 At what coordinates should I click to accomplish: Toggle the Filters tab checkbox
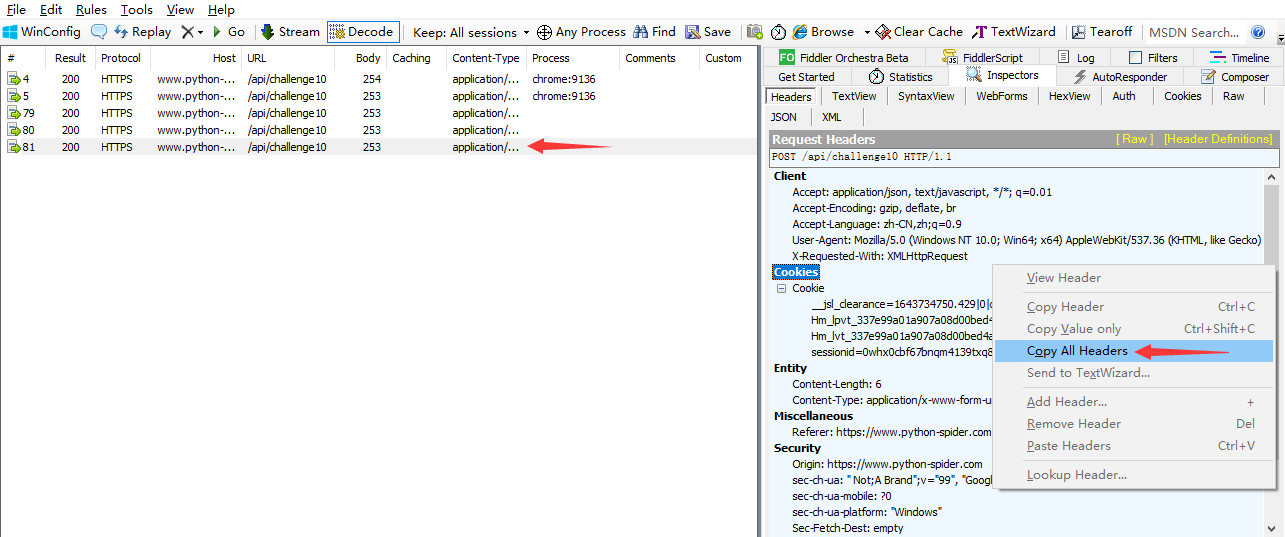point(1135,58)
